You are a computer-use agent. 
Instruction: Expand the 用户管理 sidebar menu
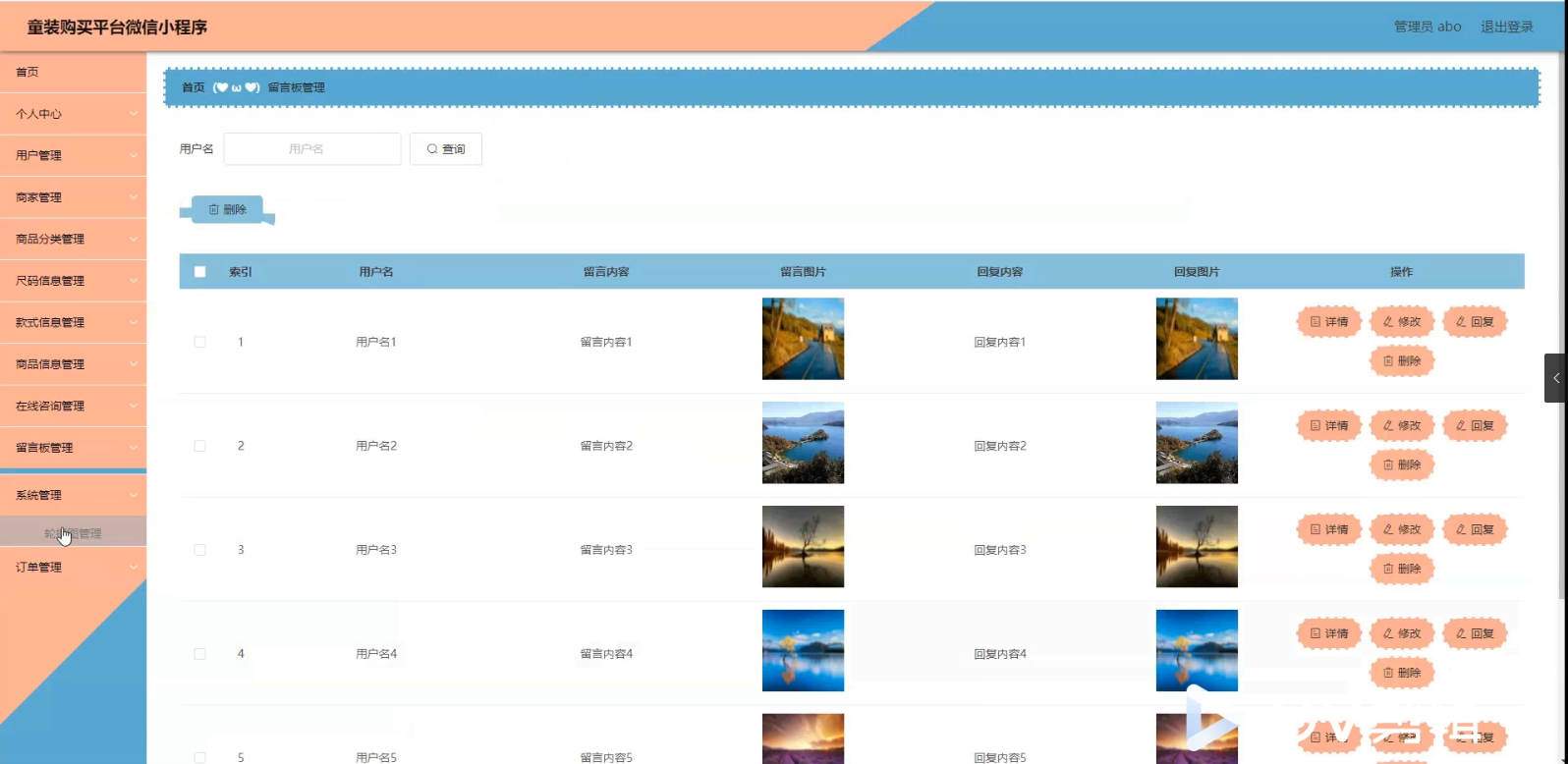[x=73, y=155]
